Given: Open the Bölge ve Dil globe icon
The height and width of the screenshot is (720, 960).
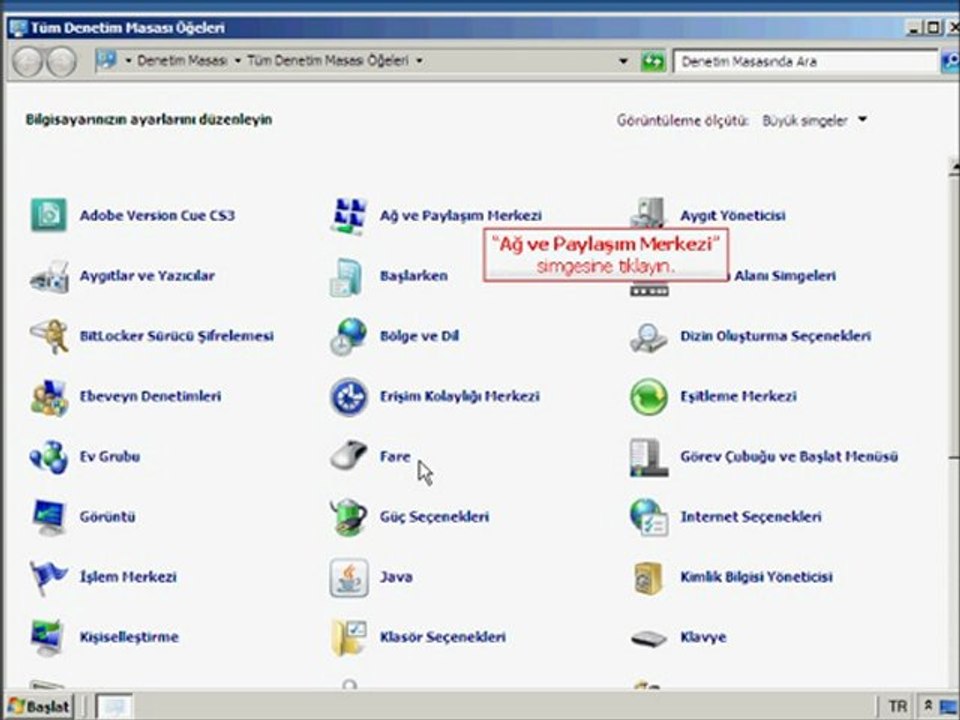Looking at the screenshot, I should pyautogui.click(x=348, y=336).
